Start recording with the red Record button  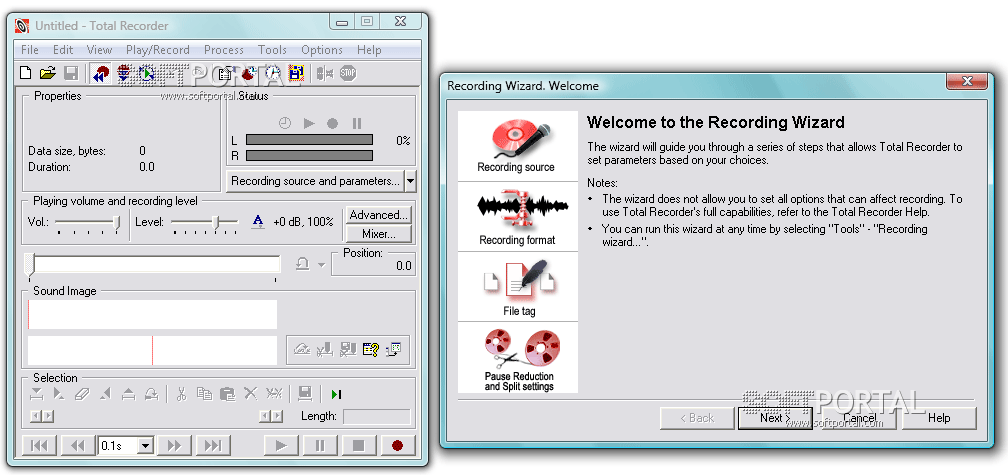397,445
